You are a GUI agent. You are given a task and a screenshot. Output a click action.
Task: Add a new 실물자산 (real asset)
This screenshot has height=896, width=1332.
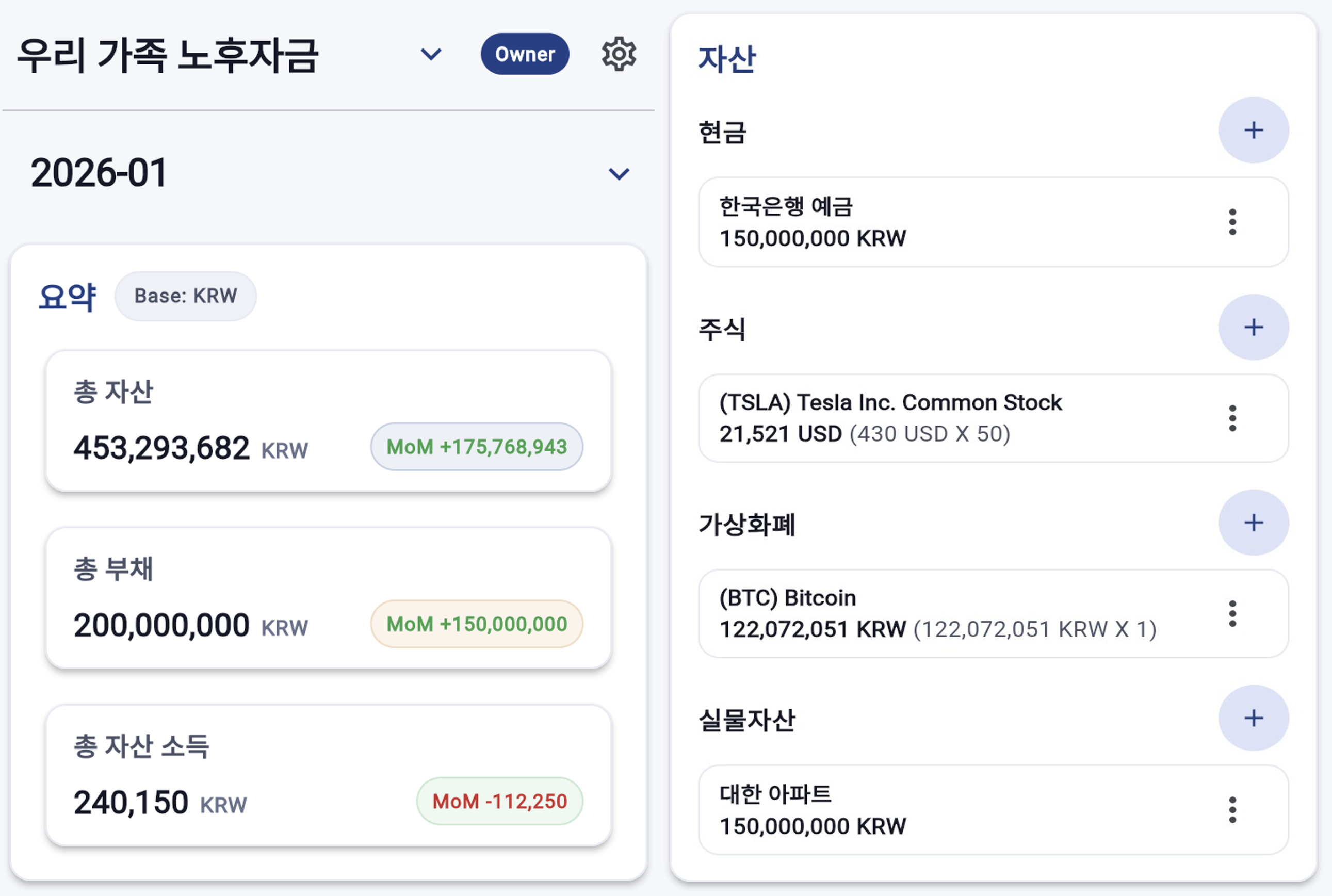1253,718
